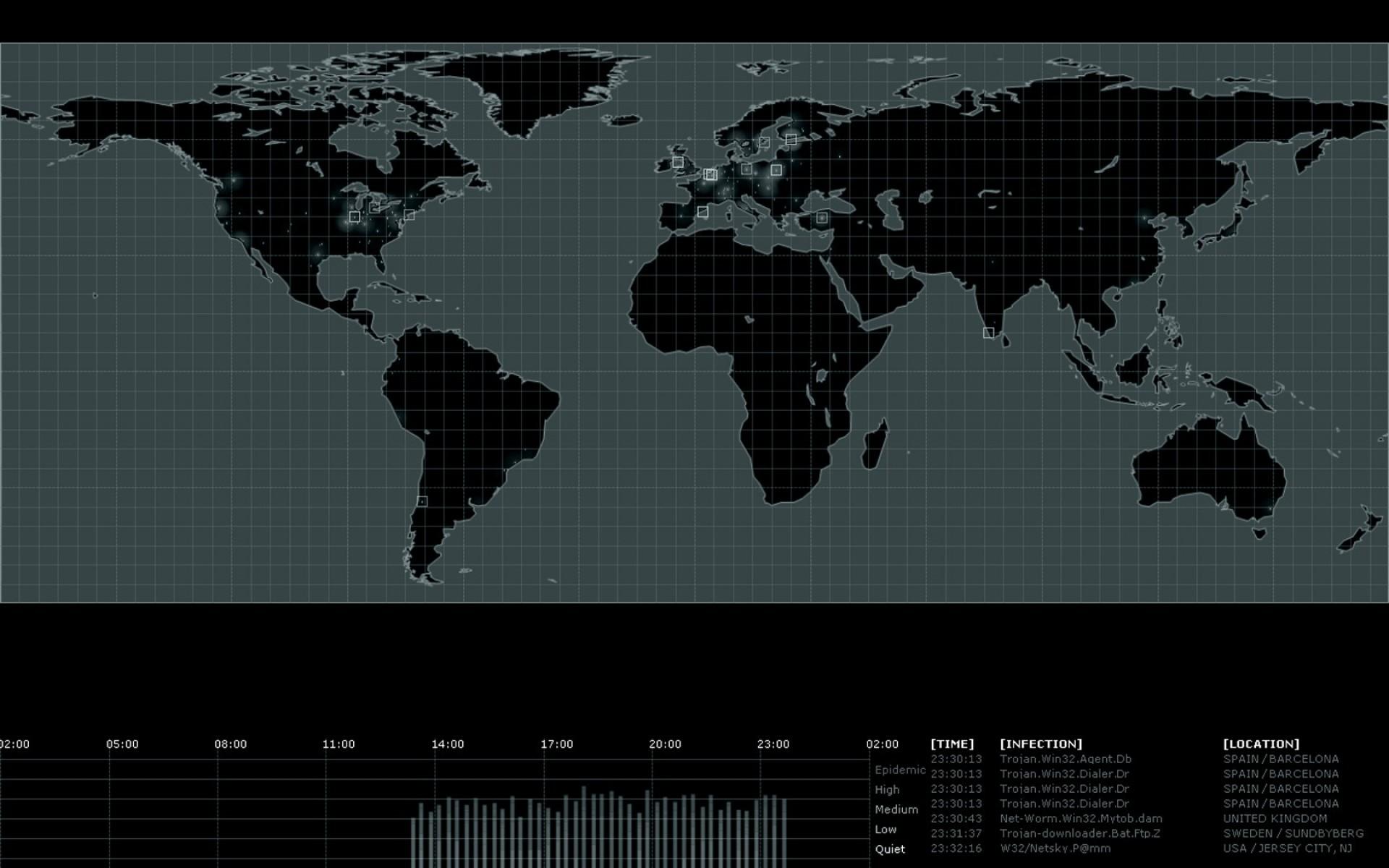The image size is (1389, 868).
Task: Click the [INFECTION] column header
Action: click(x=1041, y=744)
